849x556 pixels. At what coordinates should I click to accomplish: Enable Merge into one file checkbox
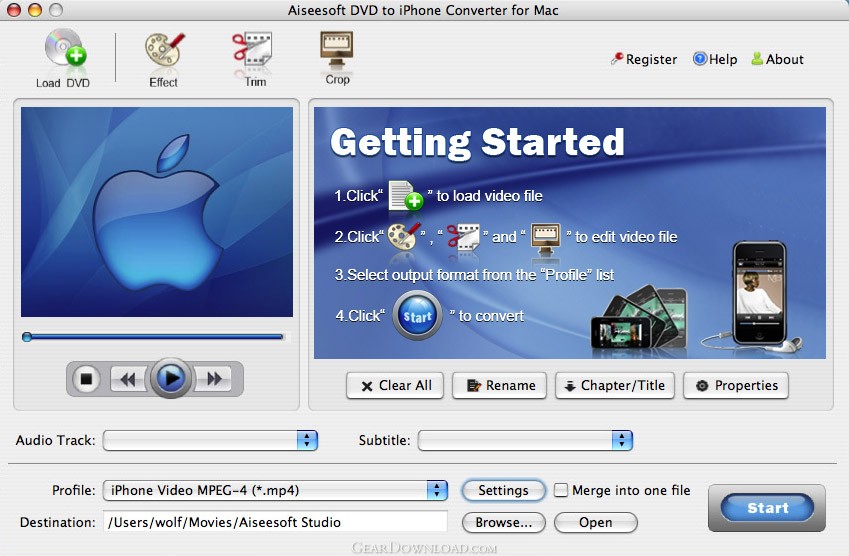(561, 490)
